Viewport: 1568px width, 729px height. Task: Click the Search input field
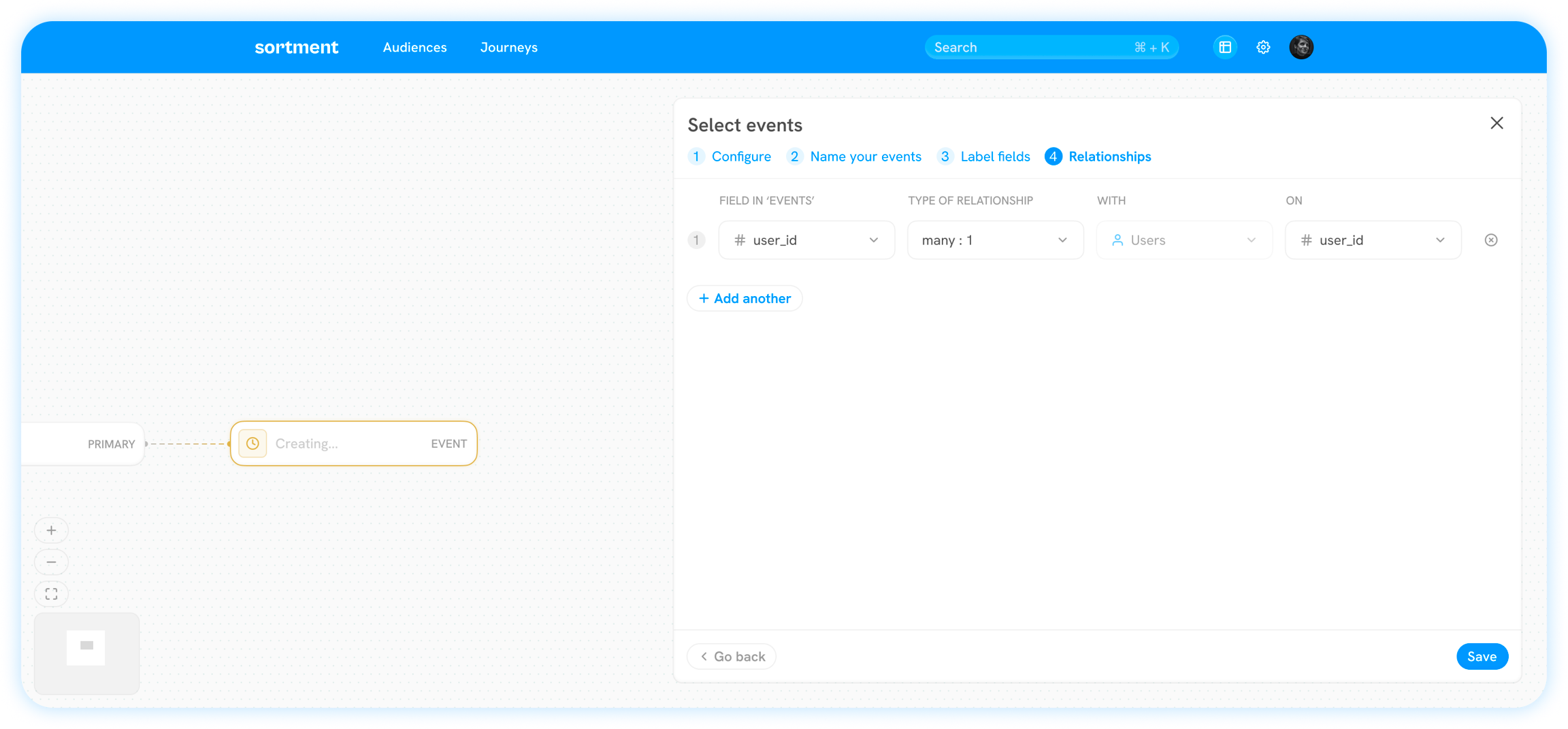tap(1028, 47)
